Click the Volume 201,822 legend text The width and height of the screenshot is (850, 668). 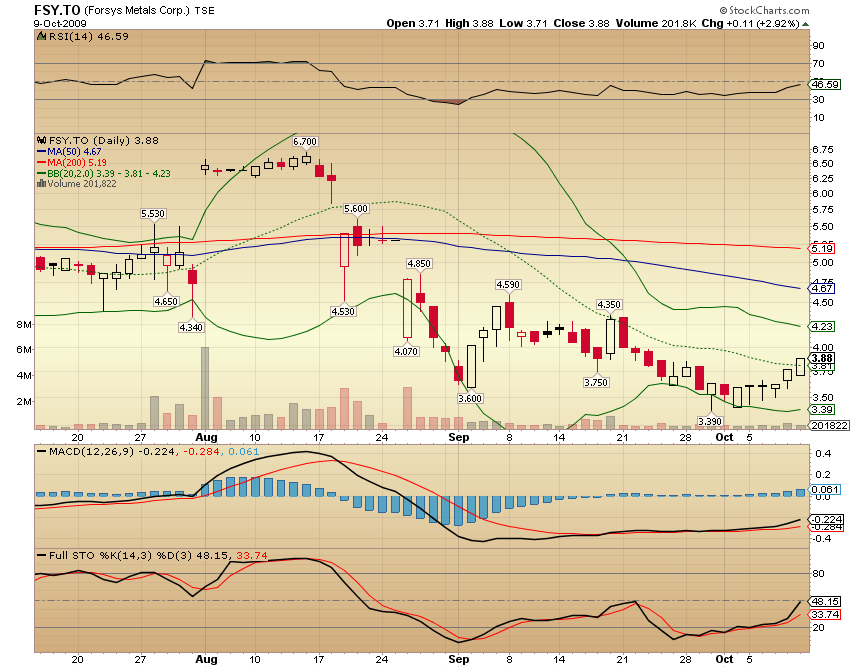(81, 184)
